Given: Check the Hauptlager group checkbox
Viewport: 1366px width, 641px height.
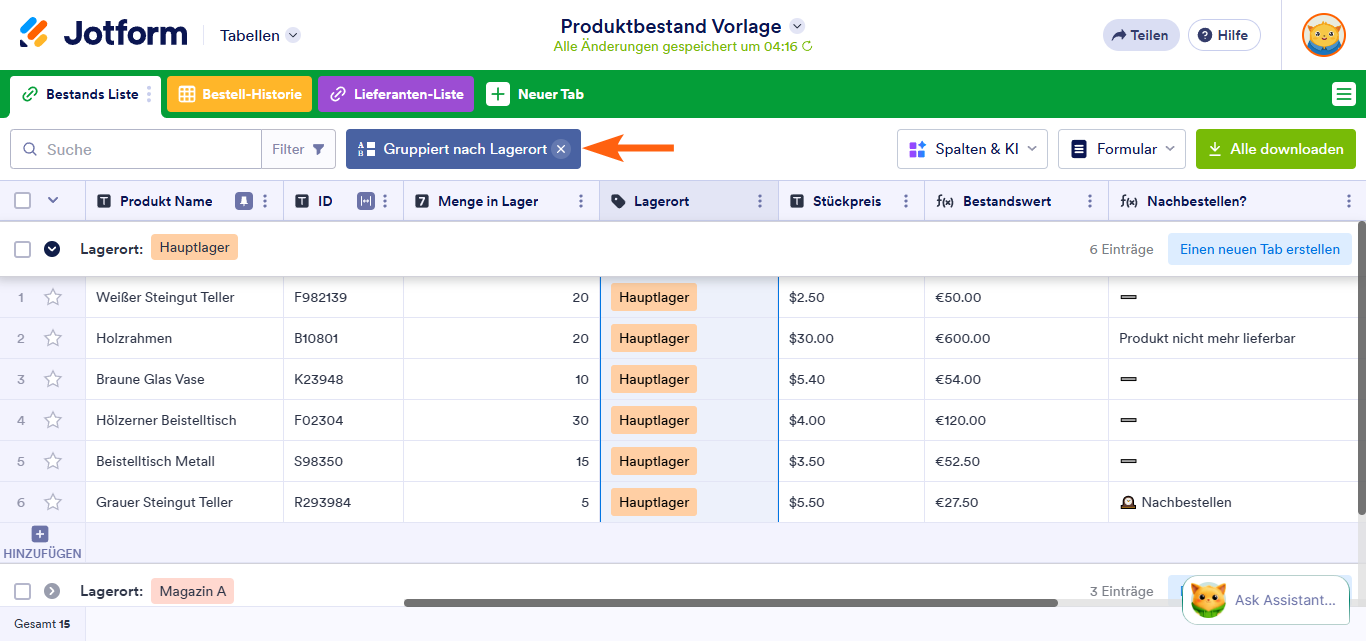Looking at the screenshot, I should [22, 249].
